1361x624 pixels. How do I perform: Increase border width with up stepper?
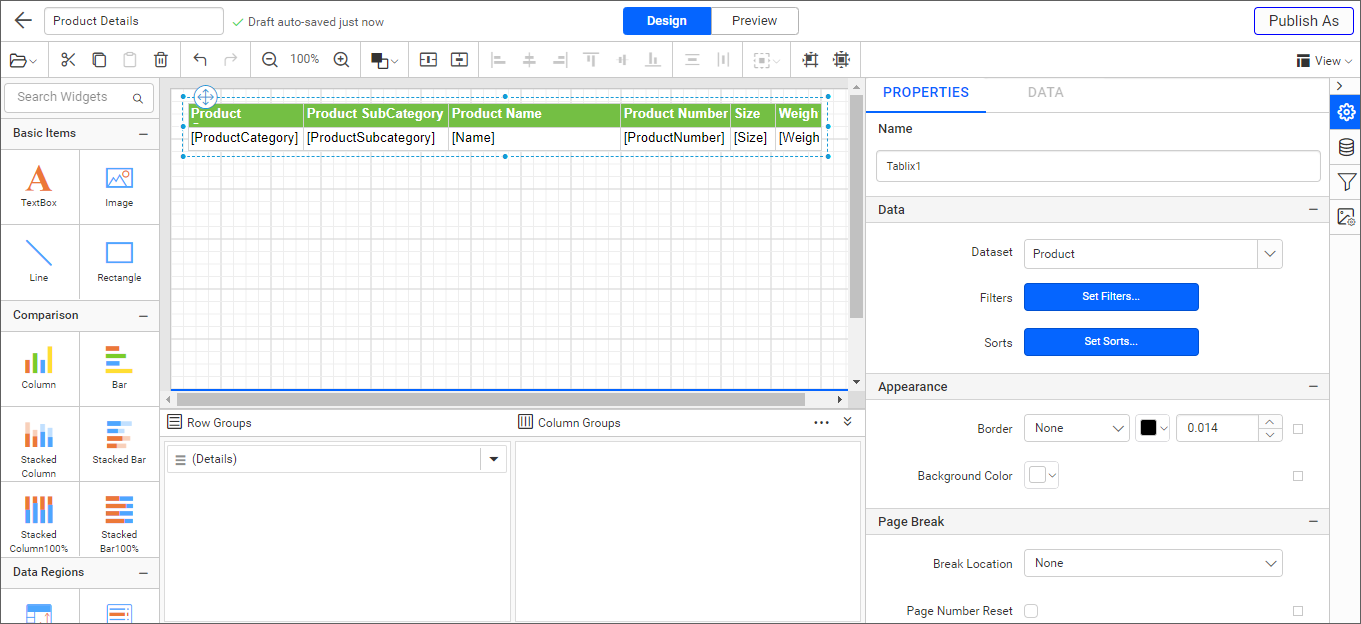point(1269,421)
